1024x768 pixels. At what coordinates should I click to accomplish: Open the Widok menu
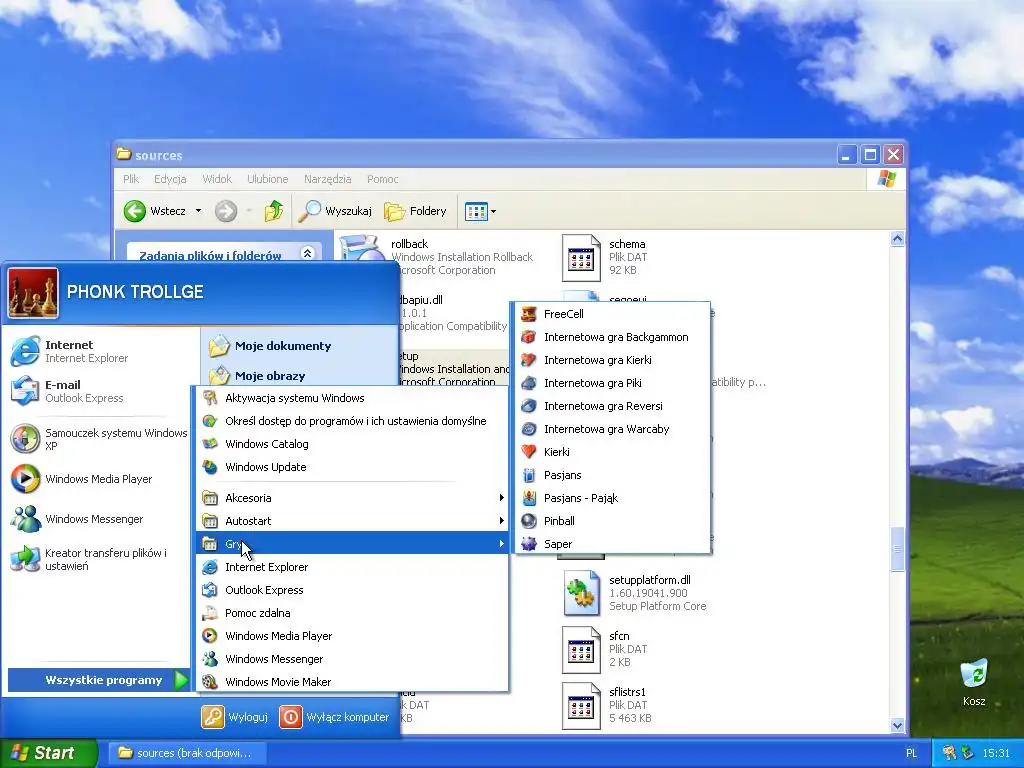point(217,179)
